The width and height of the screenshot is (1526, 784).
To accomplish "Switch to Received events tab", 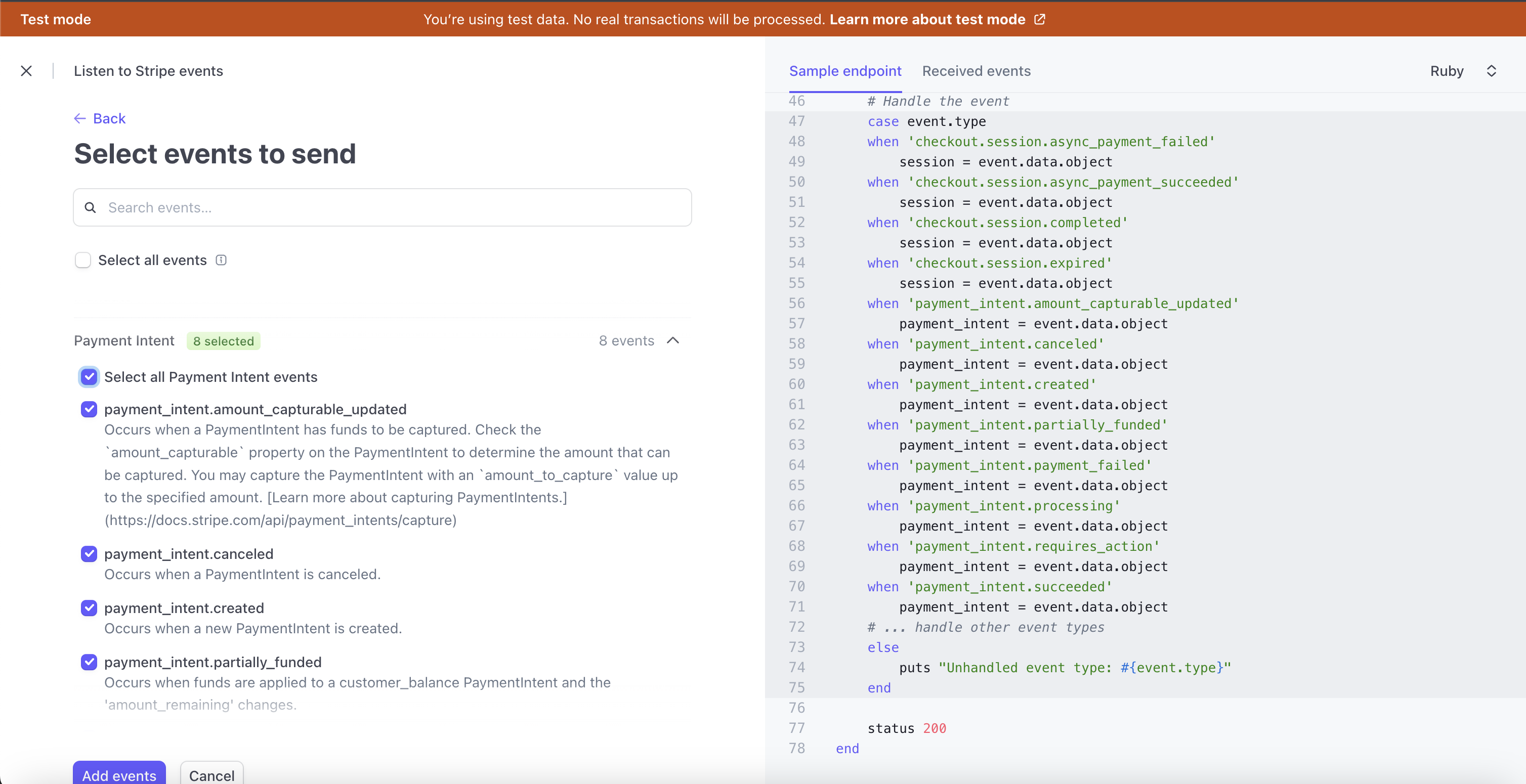I will (976, 71).
